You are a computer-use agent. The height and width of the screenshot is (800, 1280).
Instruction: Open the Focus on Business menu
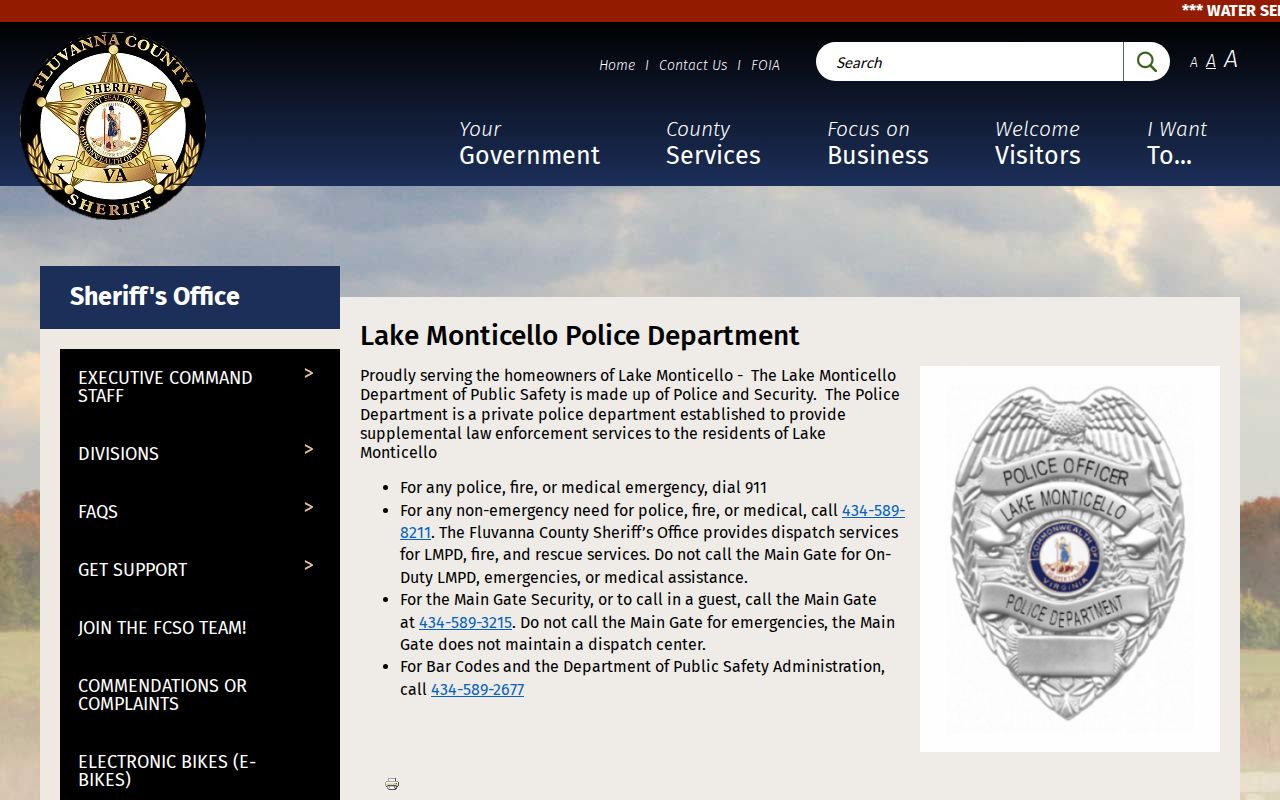coord(878,143)
